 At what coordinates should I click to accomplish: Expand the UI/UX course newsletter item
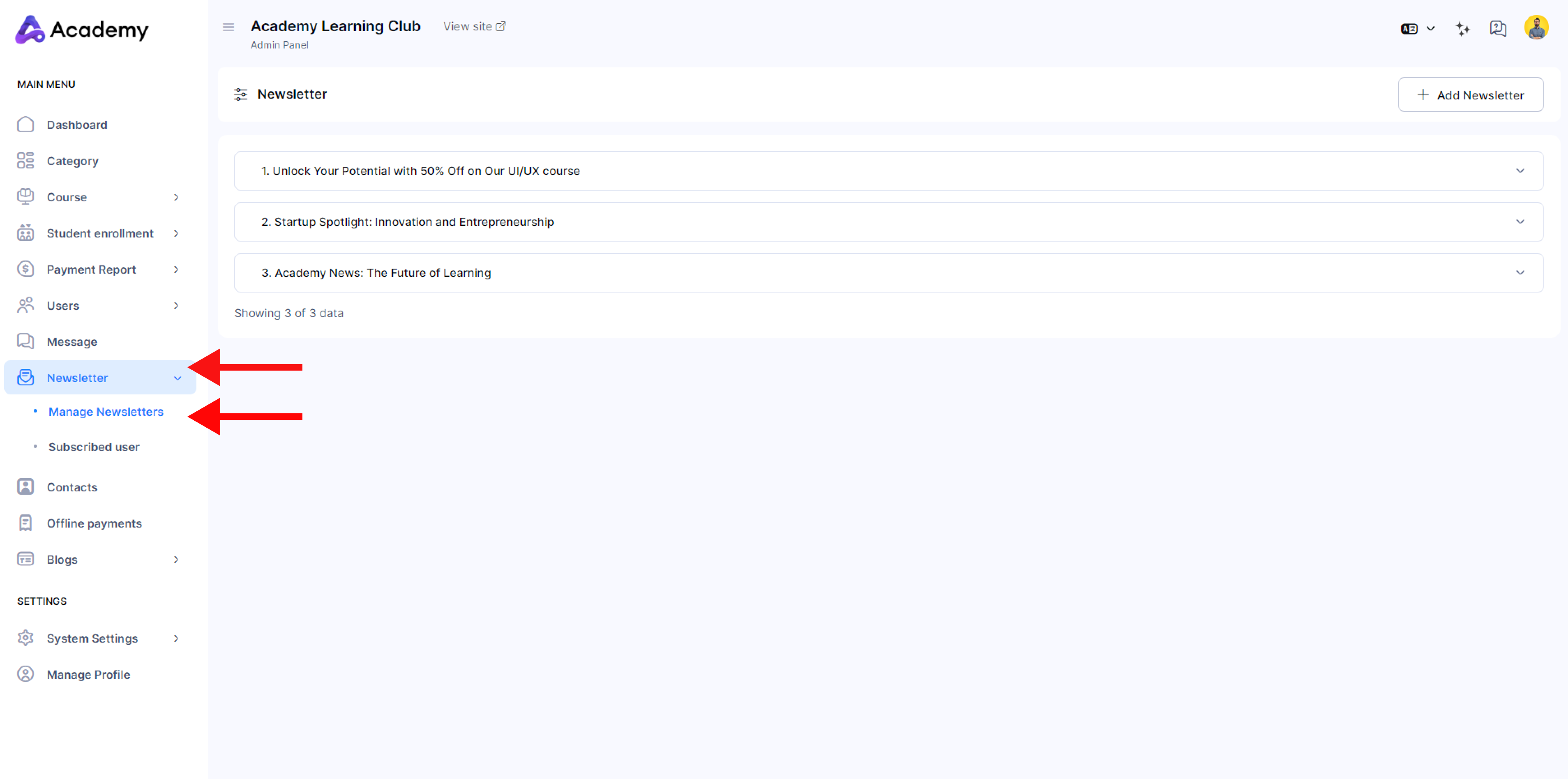1519,171
